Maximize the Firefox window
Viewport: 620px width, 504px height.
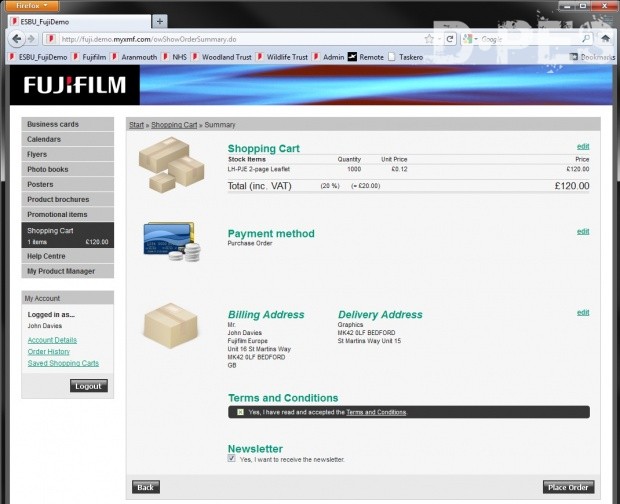pyautogui.click(x=583, y=6)
